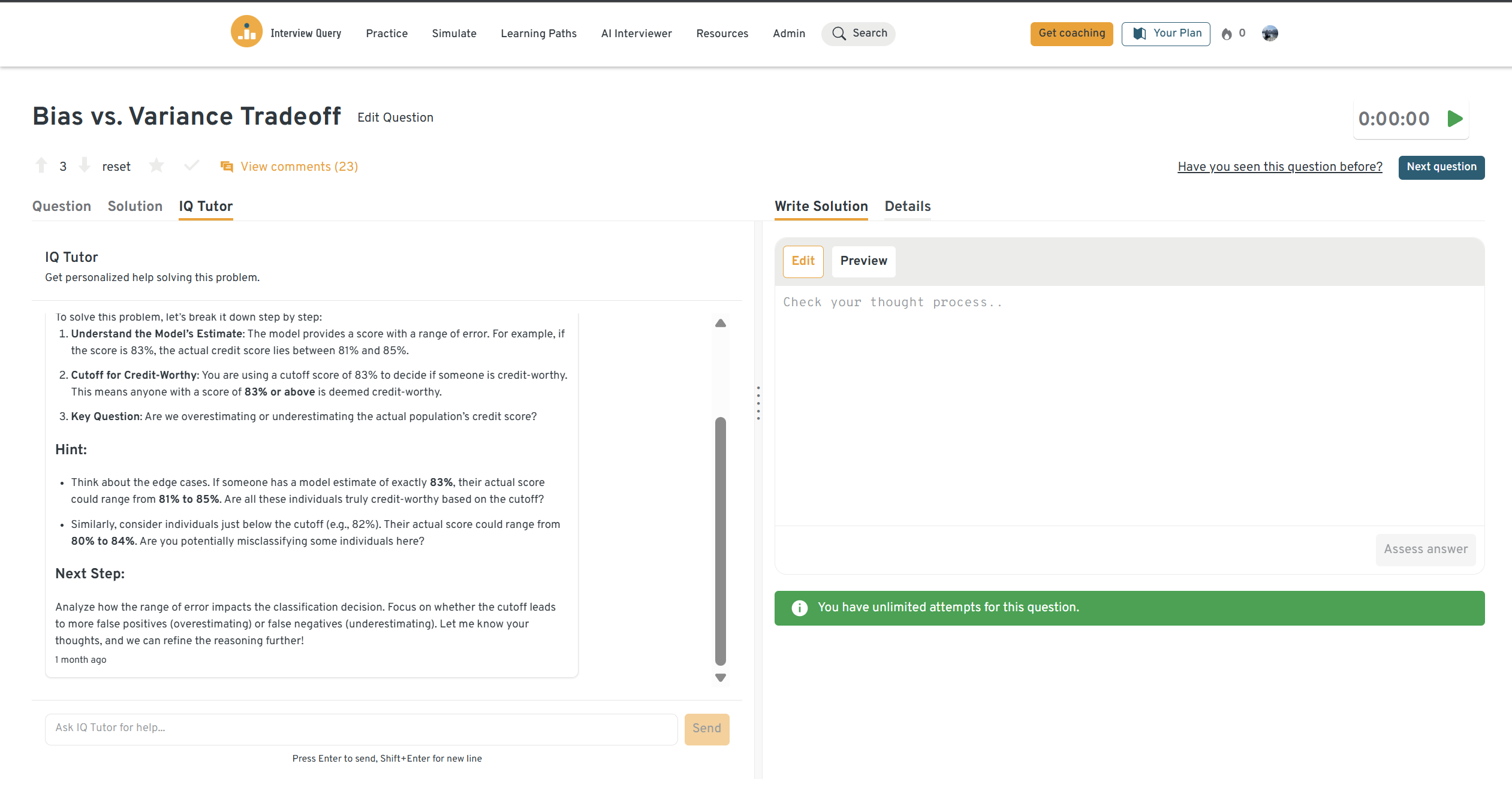Click the magnifier Search box
Image resolution: width=1512 pixels, height=794 pixels.
[x=859, y=34]
